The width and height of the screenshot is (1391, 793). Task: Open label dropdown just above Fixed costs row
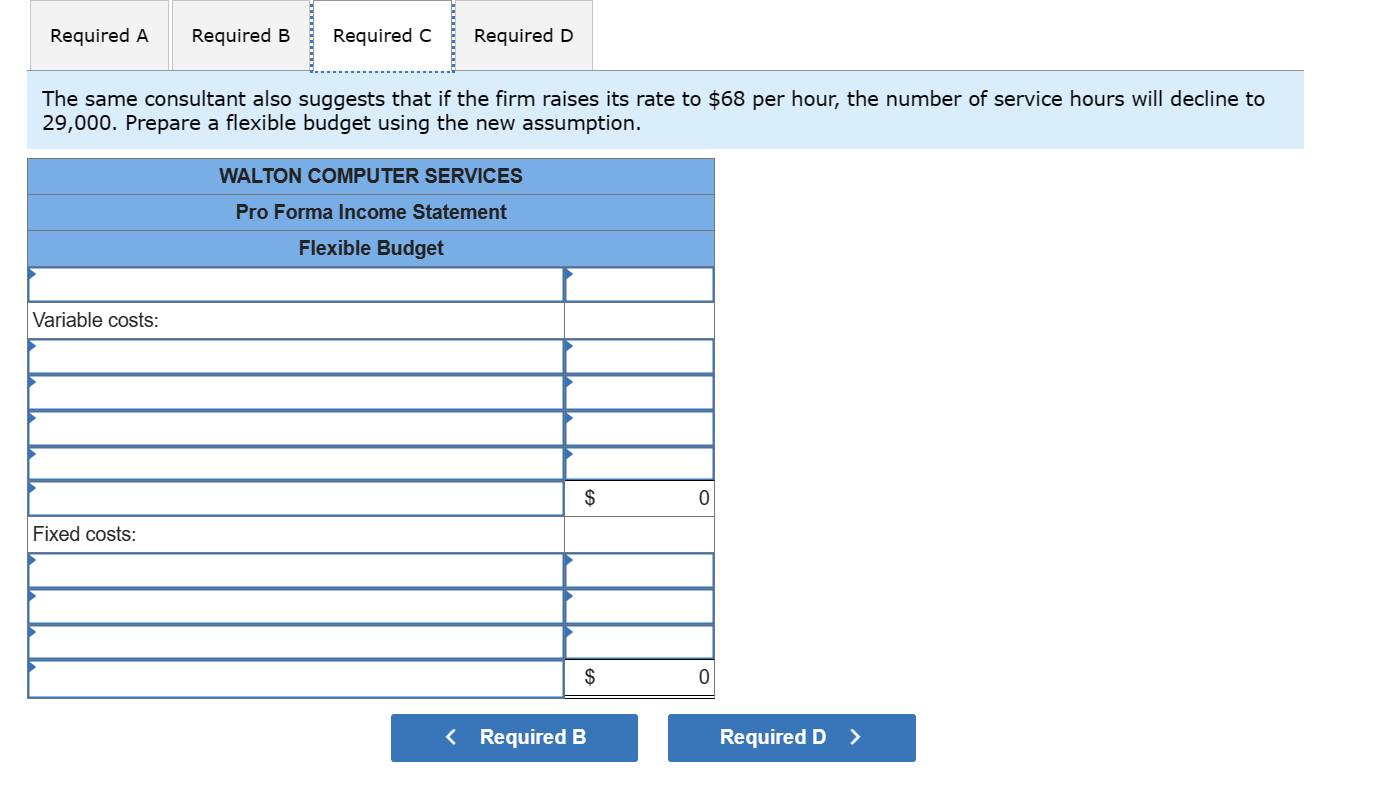[x=296, y=498]
